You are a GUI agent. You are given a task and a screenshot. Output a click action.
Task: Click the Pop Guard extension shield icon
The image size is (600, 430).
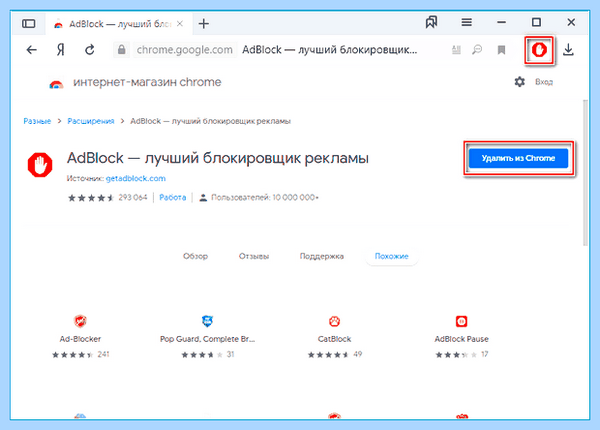pyautogui.click(x=207, y=321)
